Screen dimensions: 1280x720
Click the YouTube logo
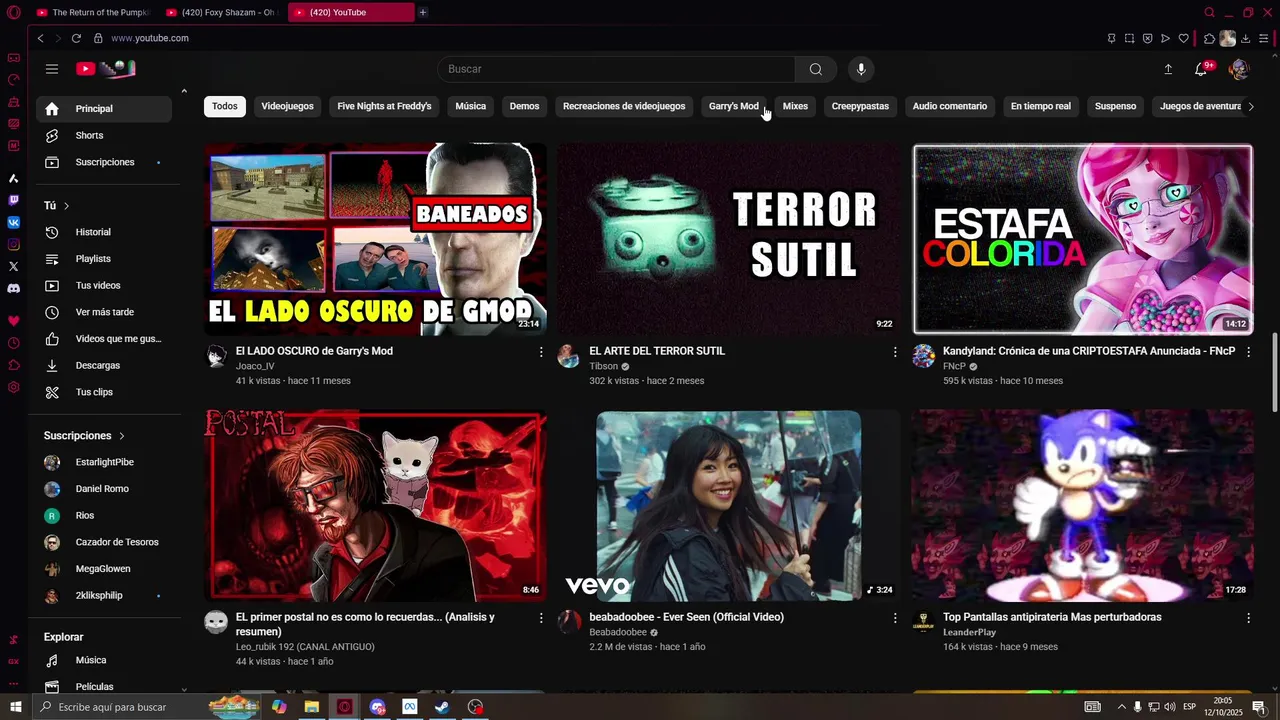(x=105, y=69)
